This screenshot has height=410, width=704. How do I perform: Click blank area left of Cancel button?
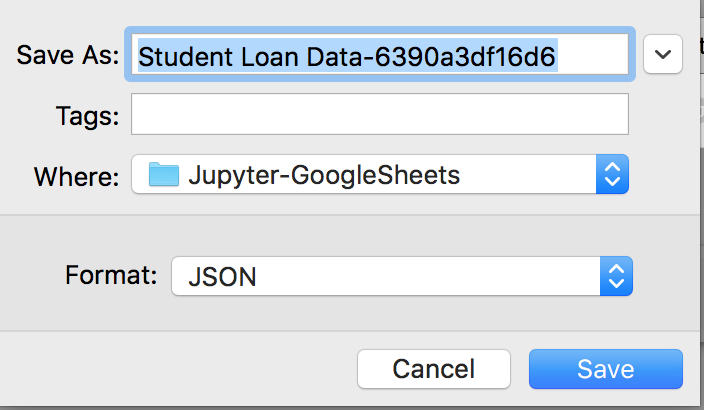coord(180,369)
